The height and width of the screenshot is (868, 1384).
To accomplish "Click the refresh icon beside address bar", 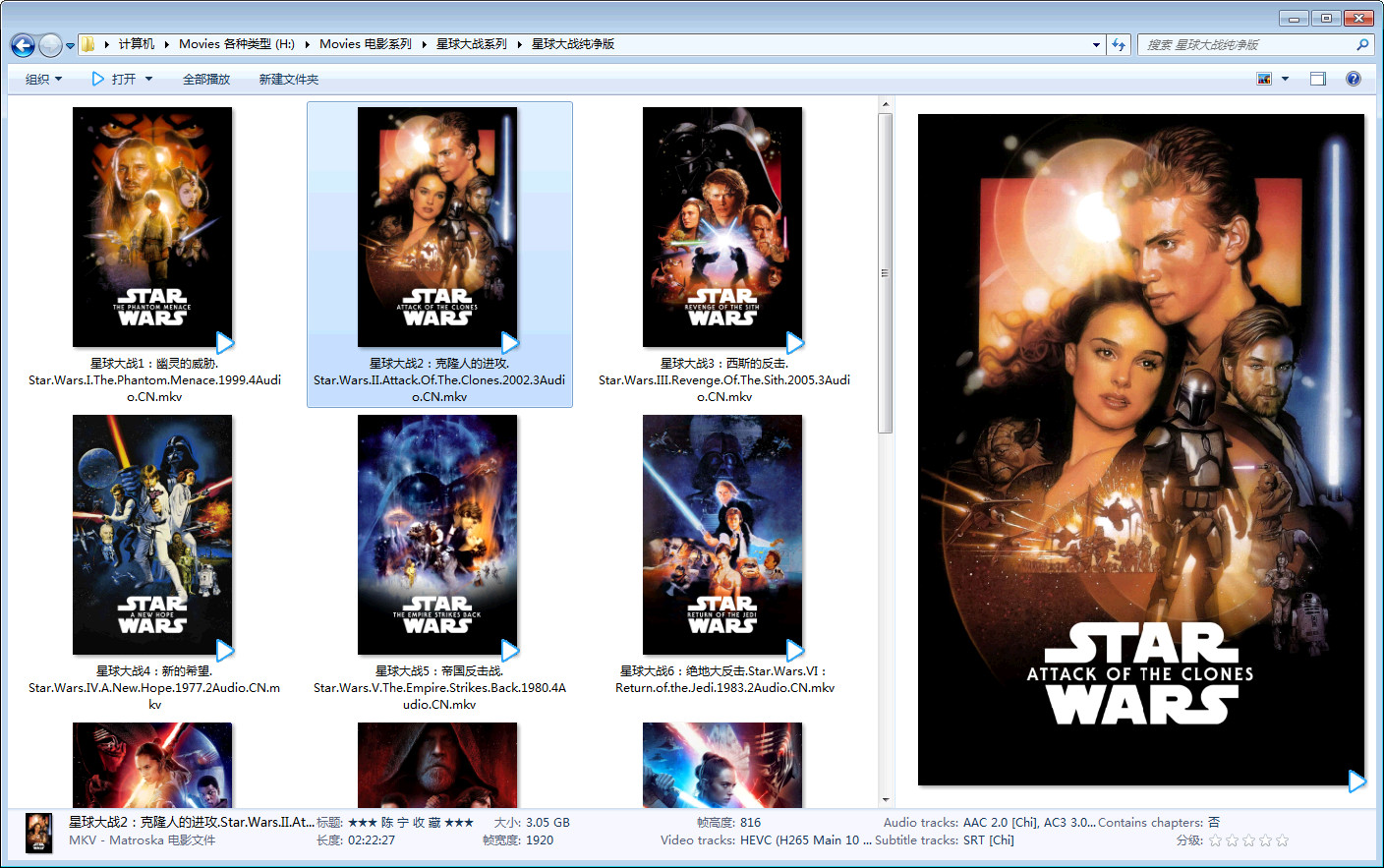I will click(x=1119, y=44).
